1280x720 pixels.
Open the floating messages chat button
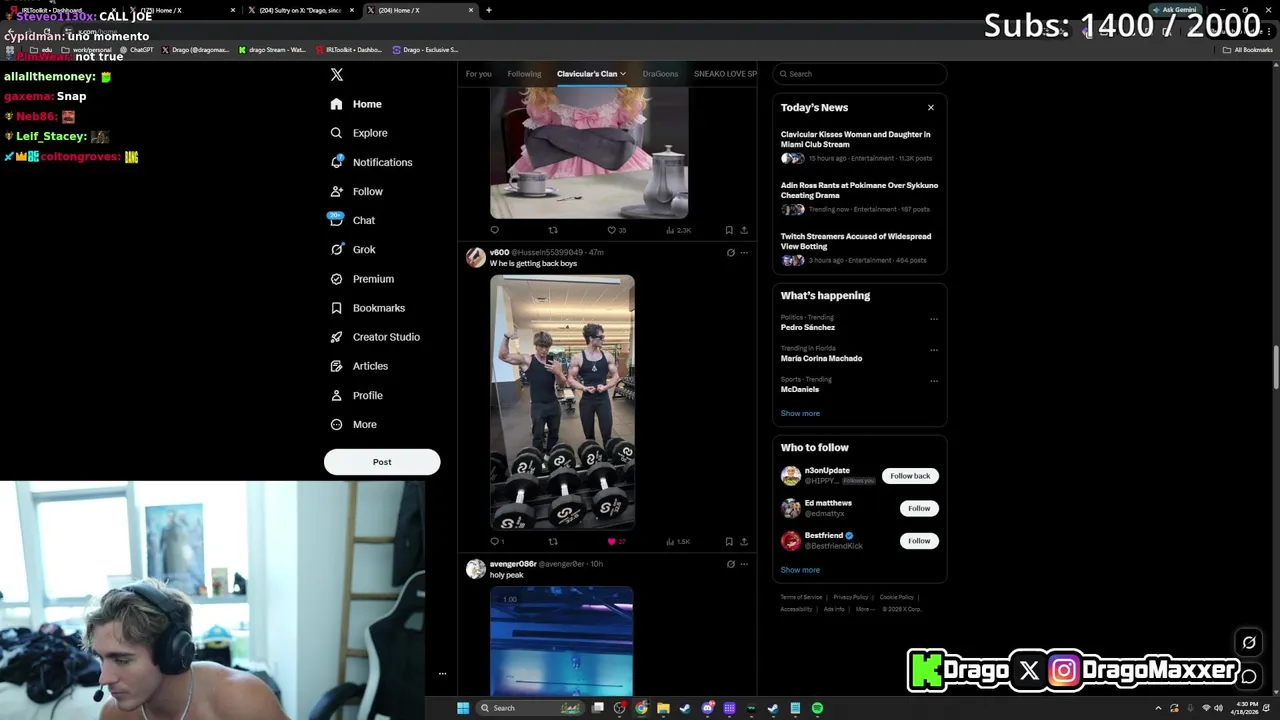point(1249,677)
